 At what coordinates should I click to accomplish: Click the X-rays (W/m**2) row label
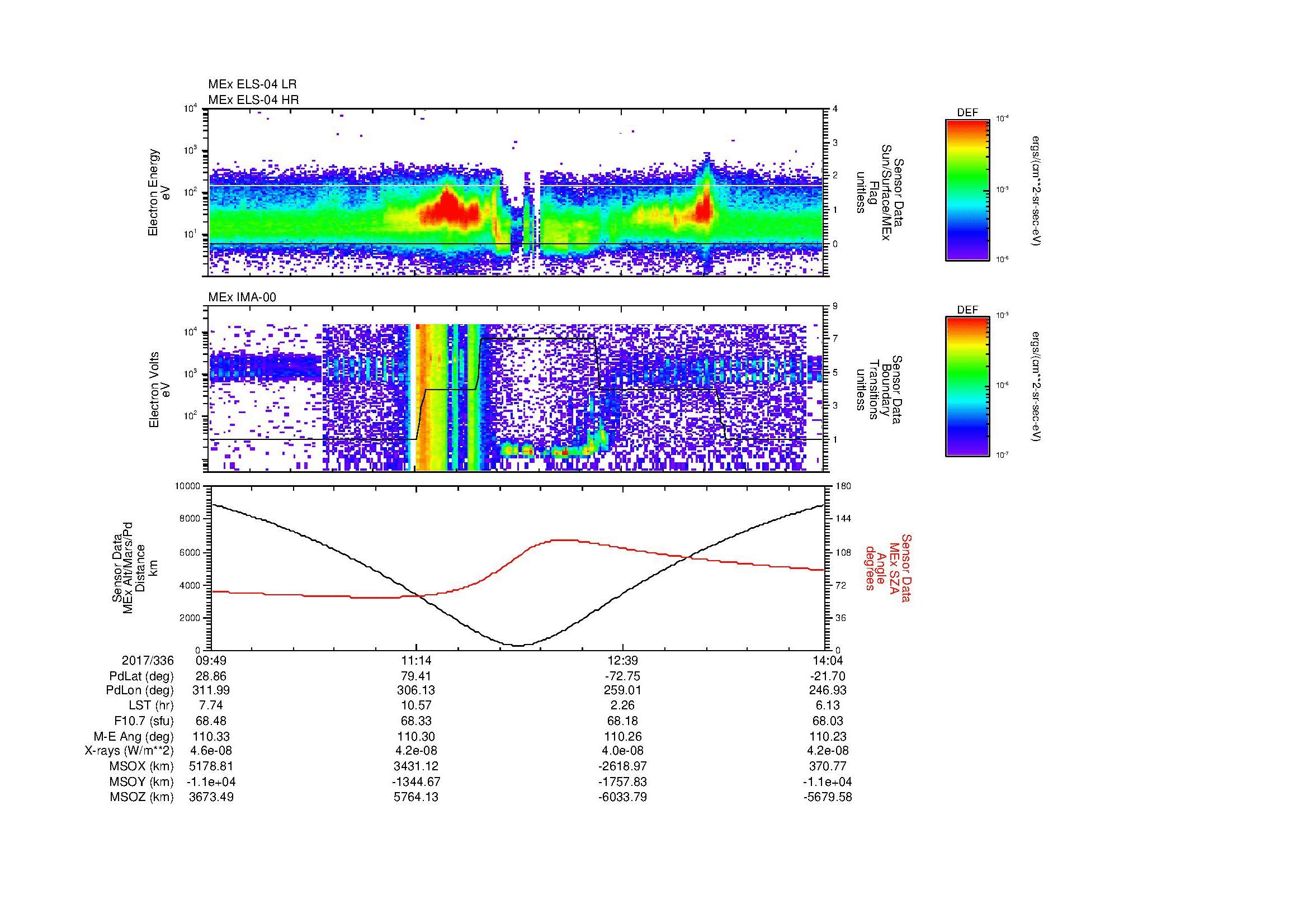click(129, 751)
